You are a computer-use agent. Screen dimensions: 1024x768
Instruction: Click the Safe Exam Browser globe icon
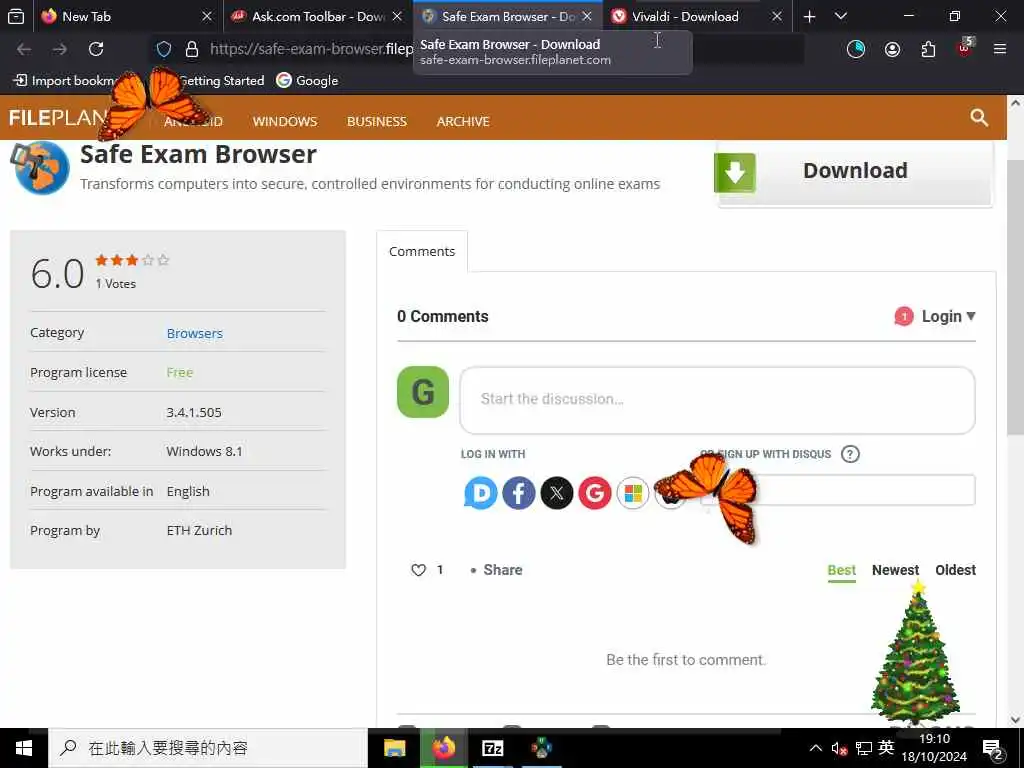coord(40,168)
